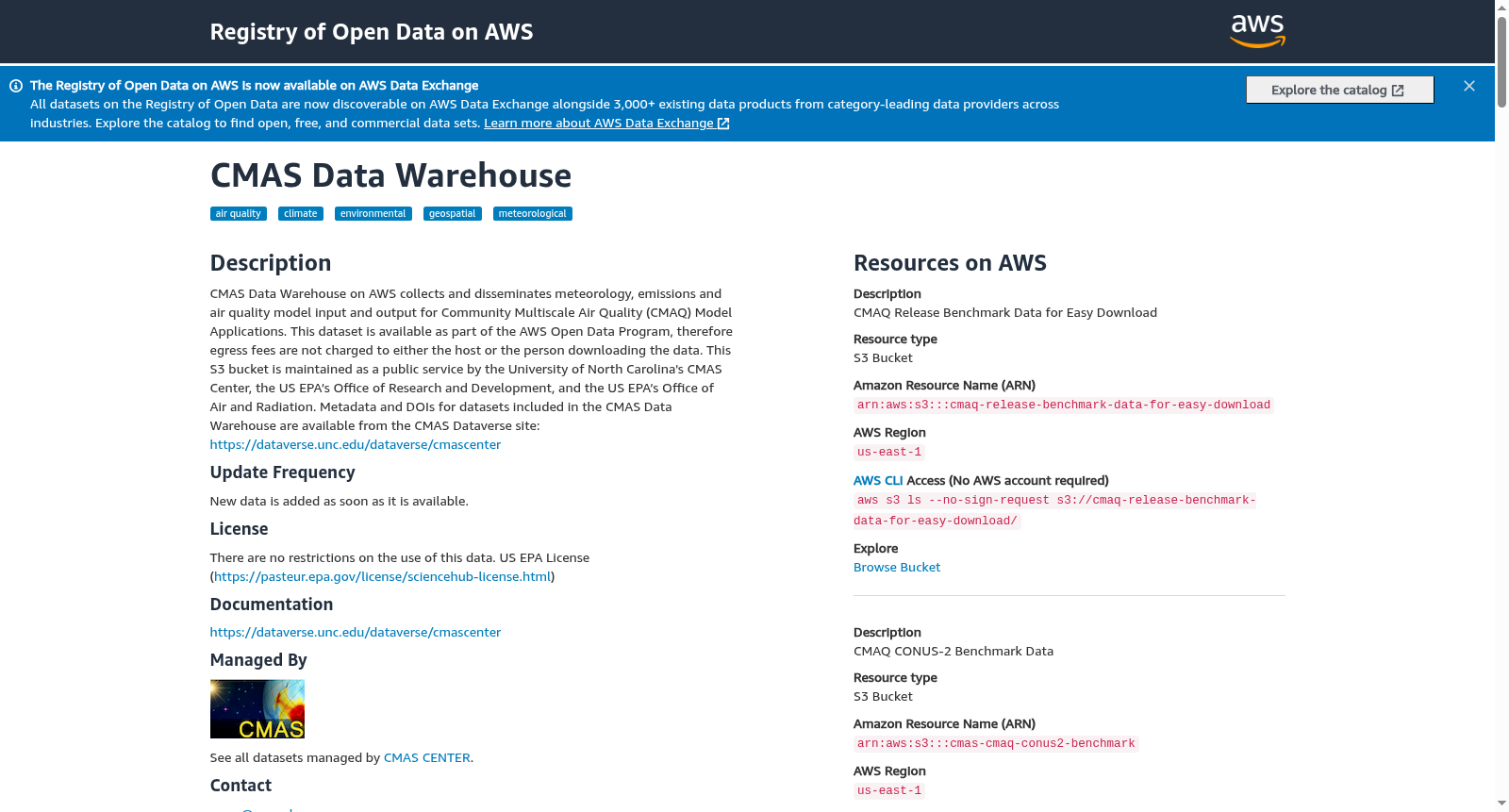Select the environmental tag
The height and width of the screenshot is (812, 1509).
pyautogui.click(x=373, y=214)
